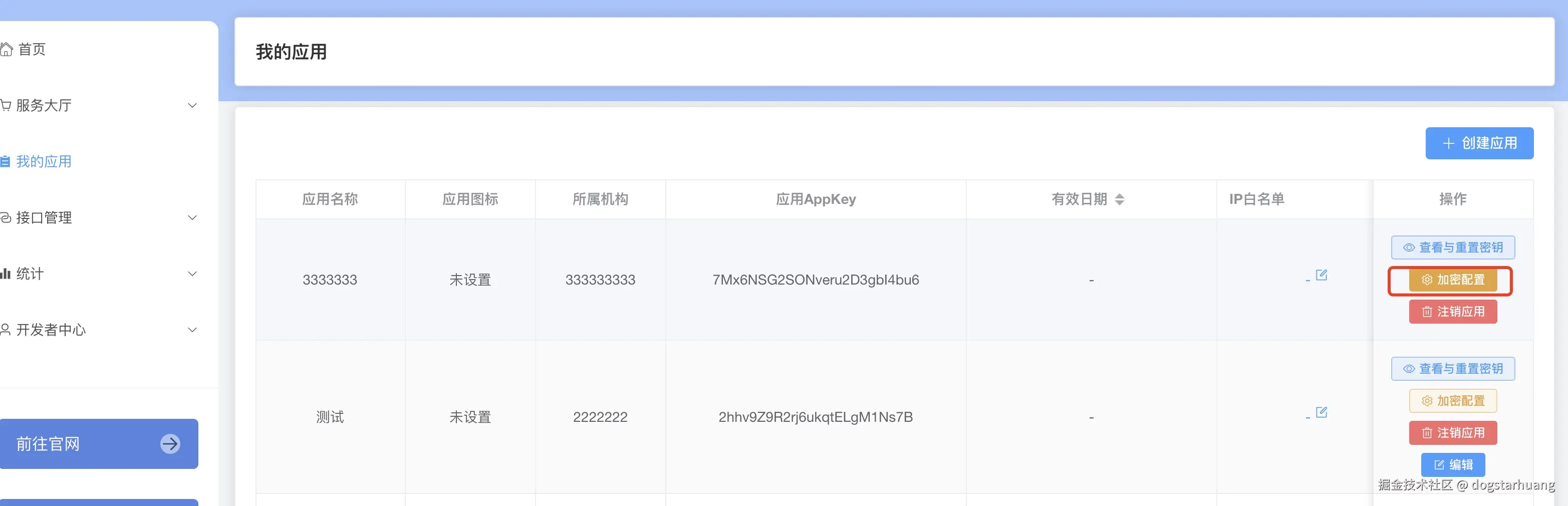1568x506 pixels.
Task: Click 注销应用 for app 测试
Action: [1453, 433]
